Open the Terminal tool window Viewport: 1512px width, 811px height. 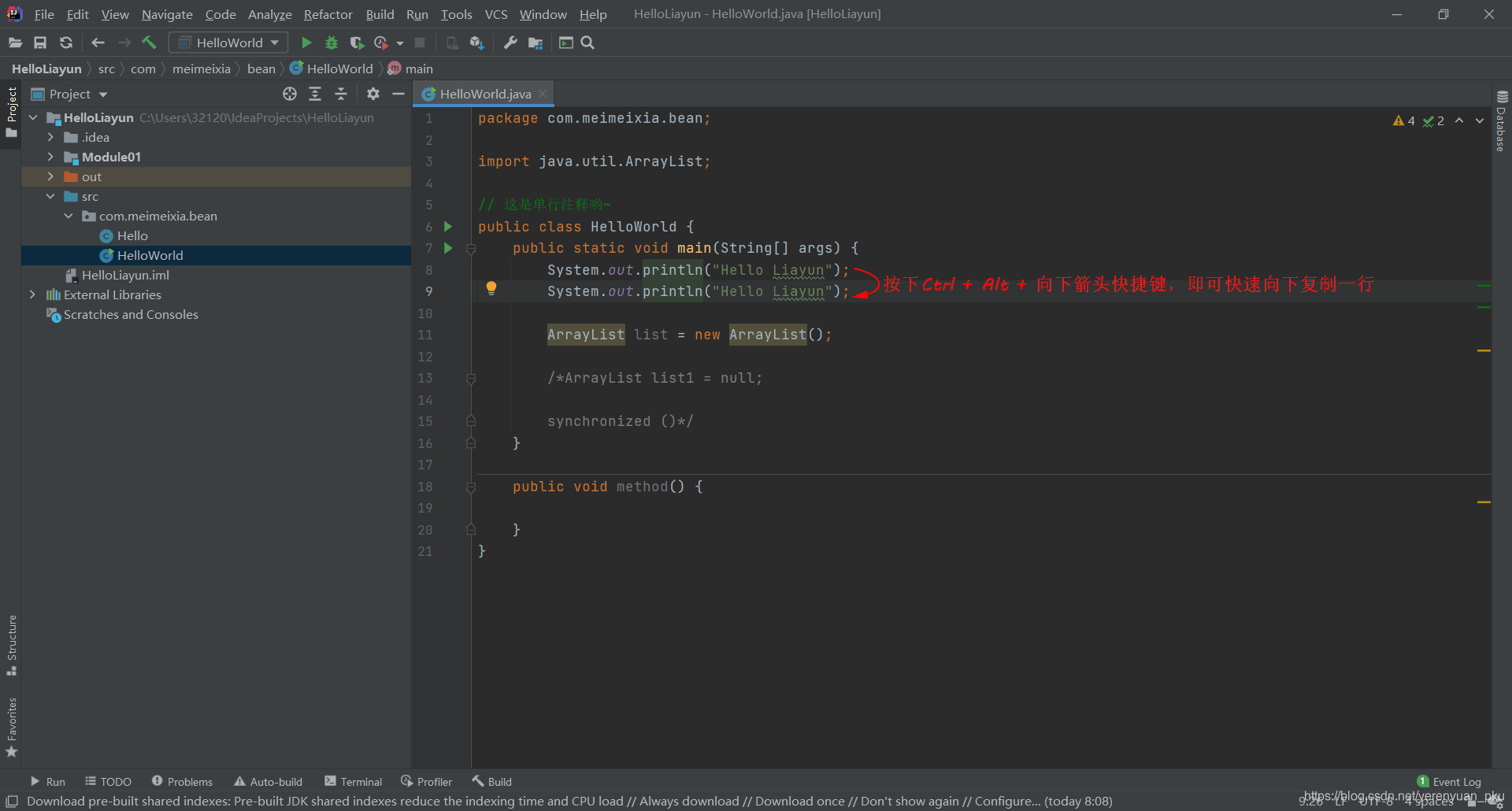pos(354,782)
